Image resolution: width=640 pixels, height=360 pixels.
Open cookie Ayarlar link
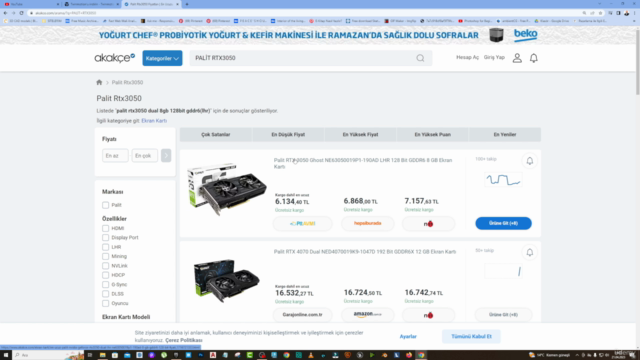pos(408,336)
